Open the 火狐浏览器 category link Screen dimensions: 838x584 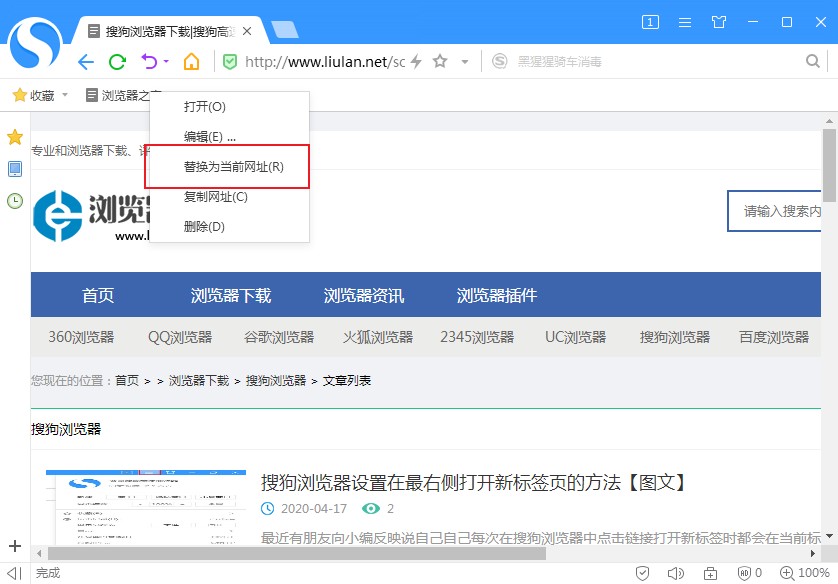[378, 337]
